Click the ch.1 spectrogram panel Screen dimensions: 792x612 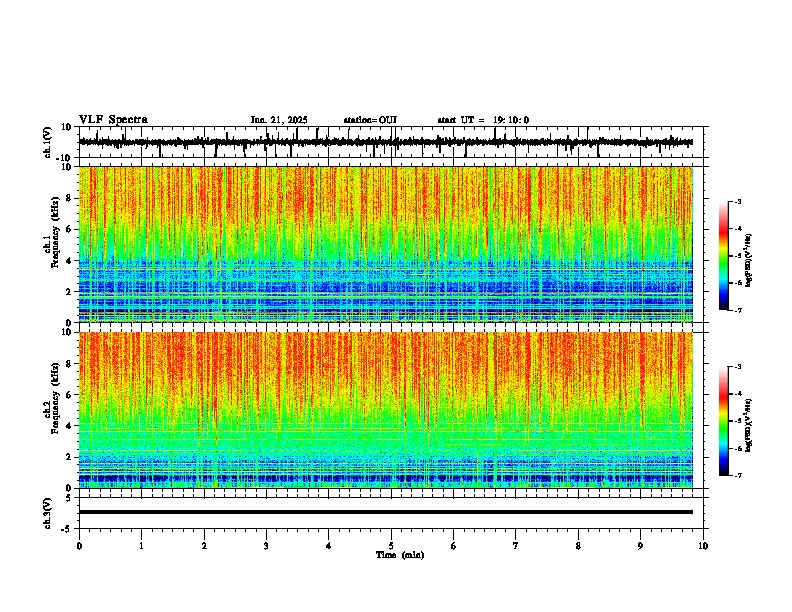coord(386,244)
